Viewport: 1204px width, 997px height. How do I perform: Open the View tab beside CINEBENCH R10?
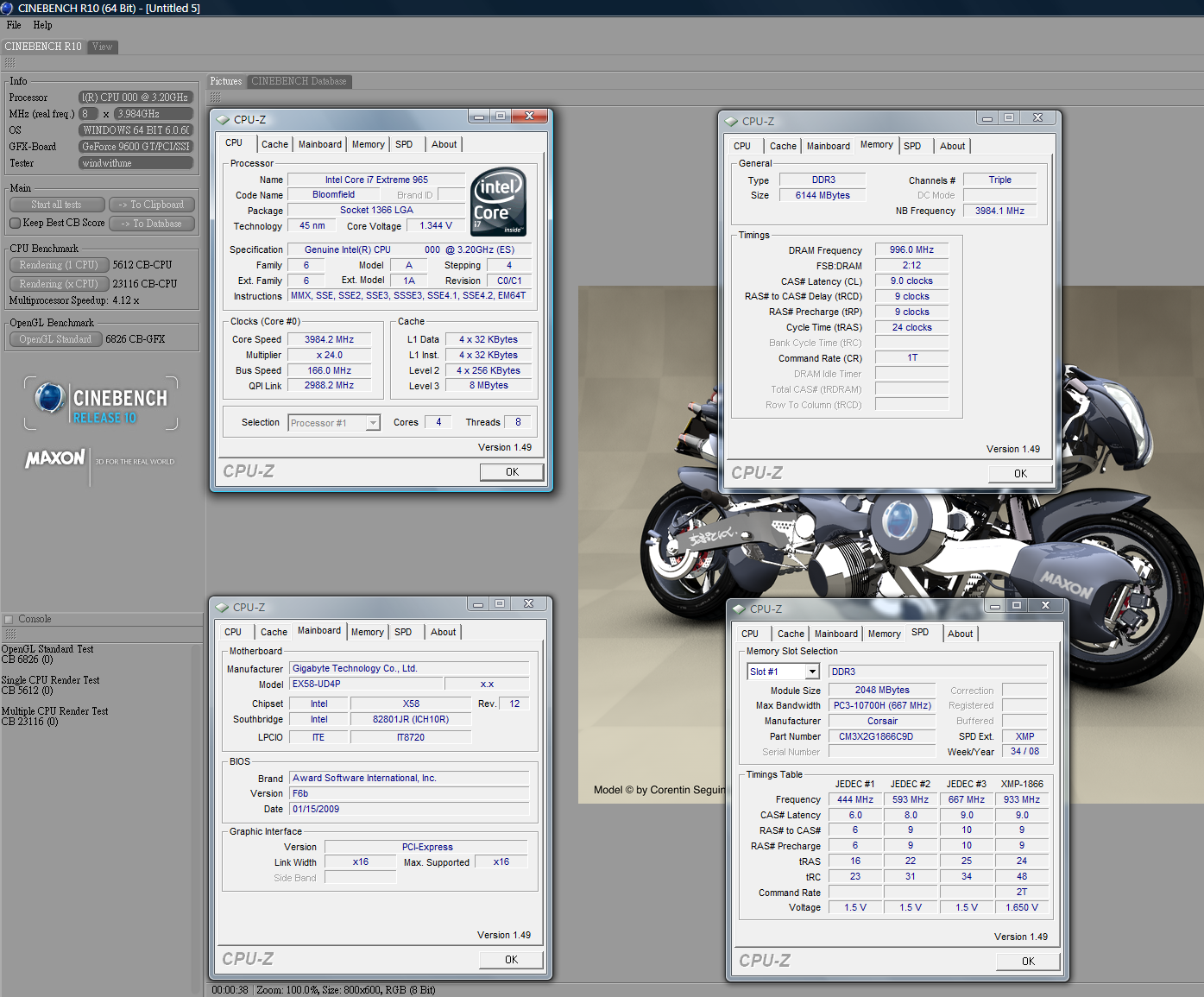pyautogui.click(x=103, y=47)
